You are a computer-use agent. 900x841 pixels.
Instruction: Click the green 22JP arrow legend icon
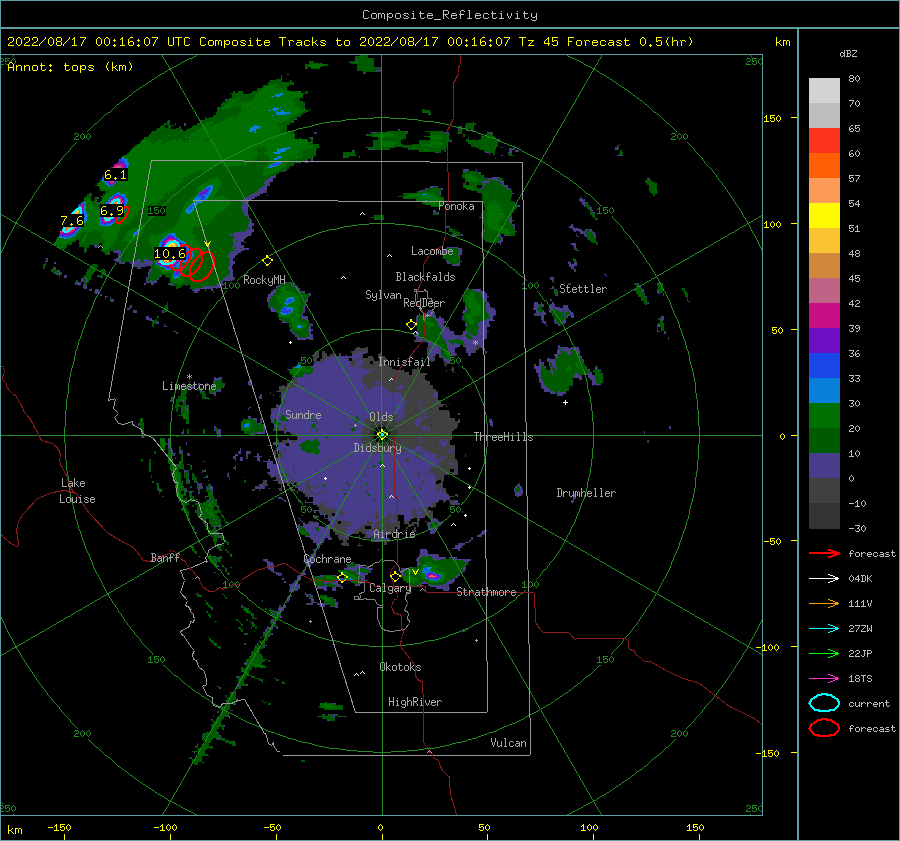[x=824, y=653]
